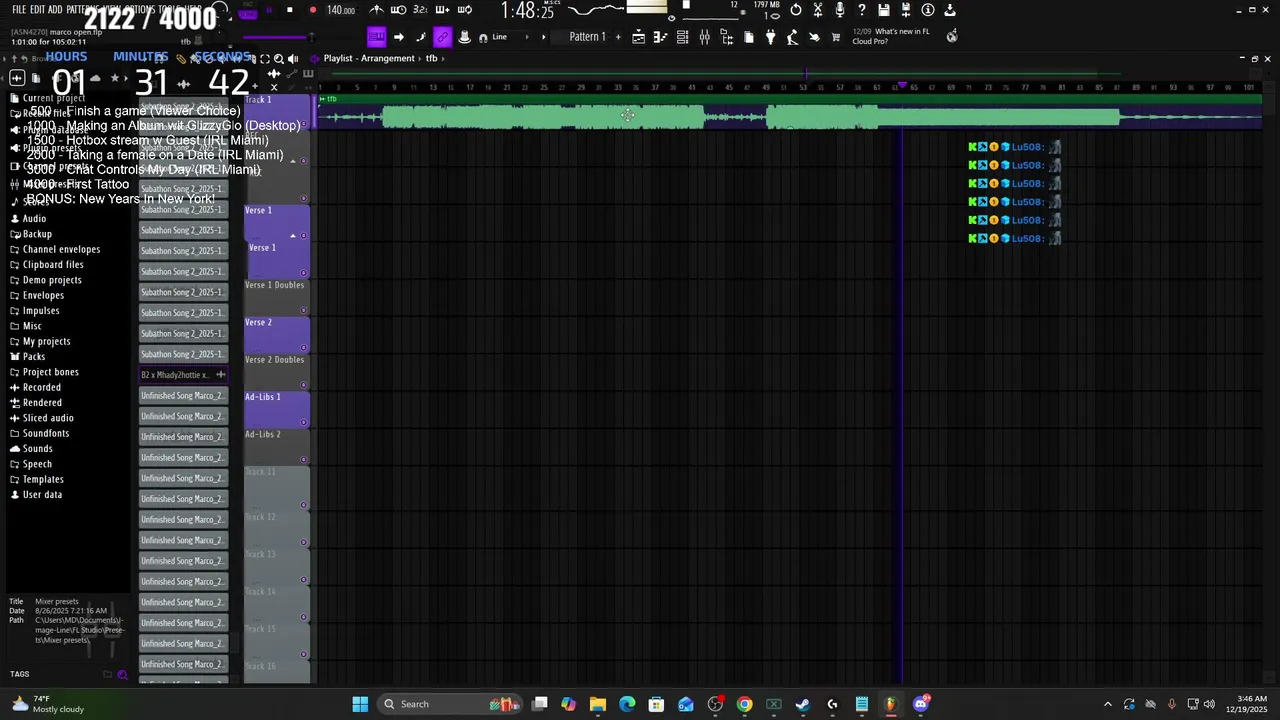Toggle mute dot on Verse 2 track
The image size is (1280, 720).
pos(304,348)
